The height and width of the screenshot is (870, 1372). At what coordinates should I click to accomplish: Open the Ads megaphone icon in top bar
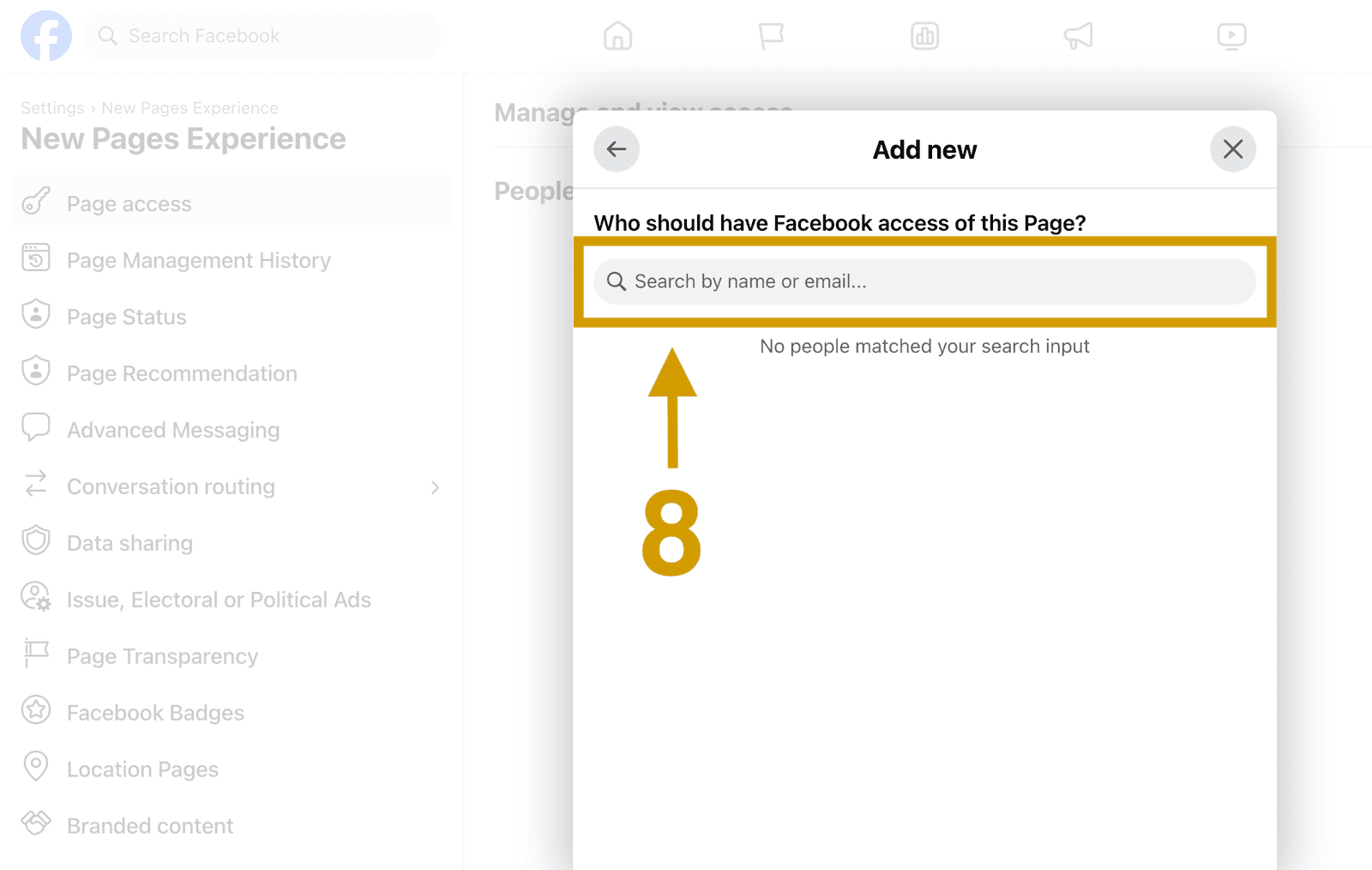(x=1078, y=36)
